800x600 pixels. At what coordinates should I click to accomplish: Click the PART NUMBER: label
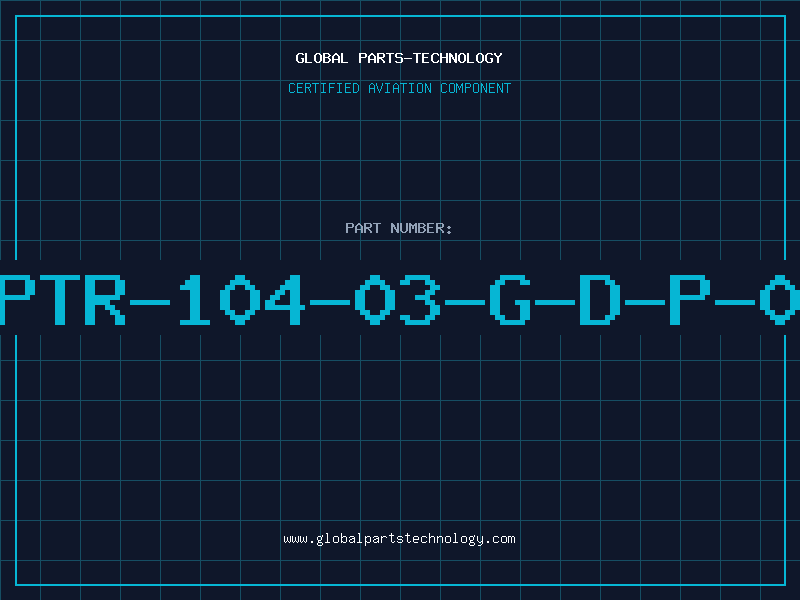pyautogui.click(x=399, y=228)
